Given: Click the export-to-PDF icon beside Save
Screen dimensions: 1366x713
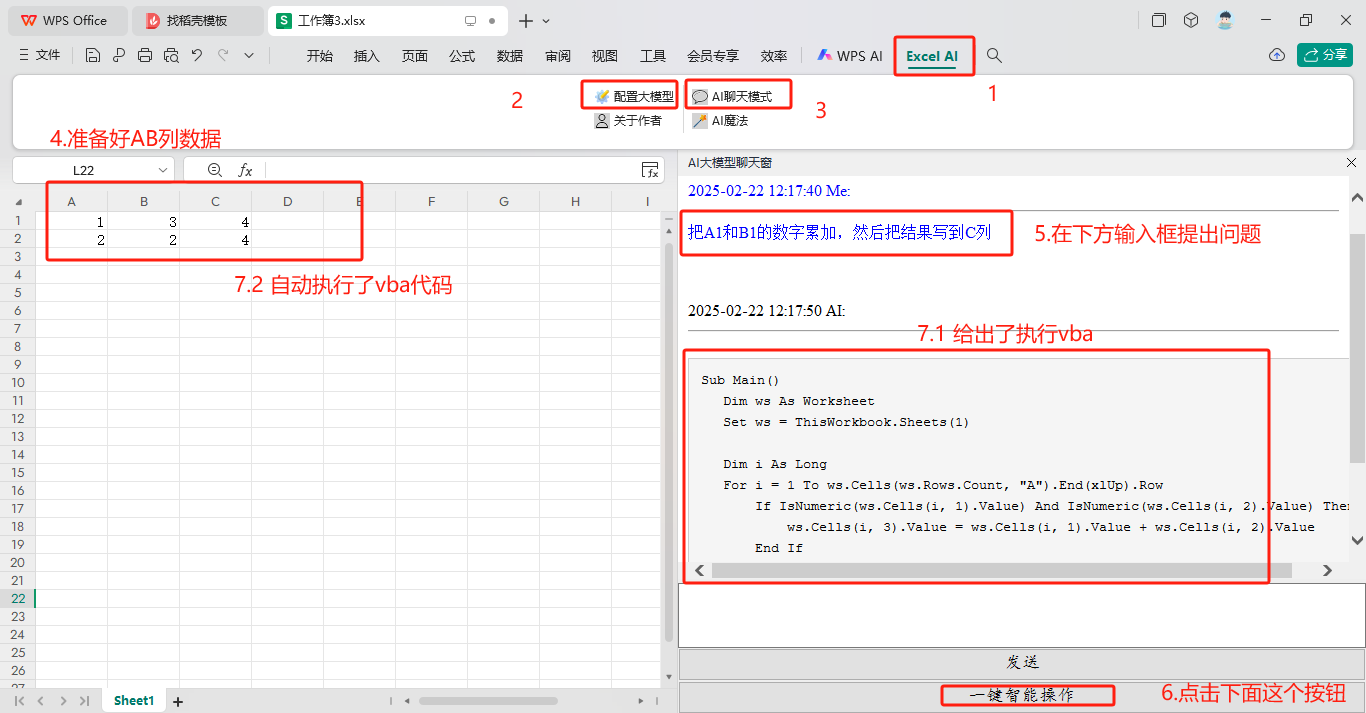Looking at the screenshot, I should (x=119, y=56).
